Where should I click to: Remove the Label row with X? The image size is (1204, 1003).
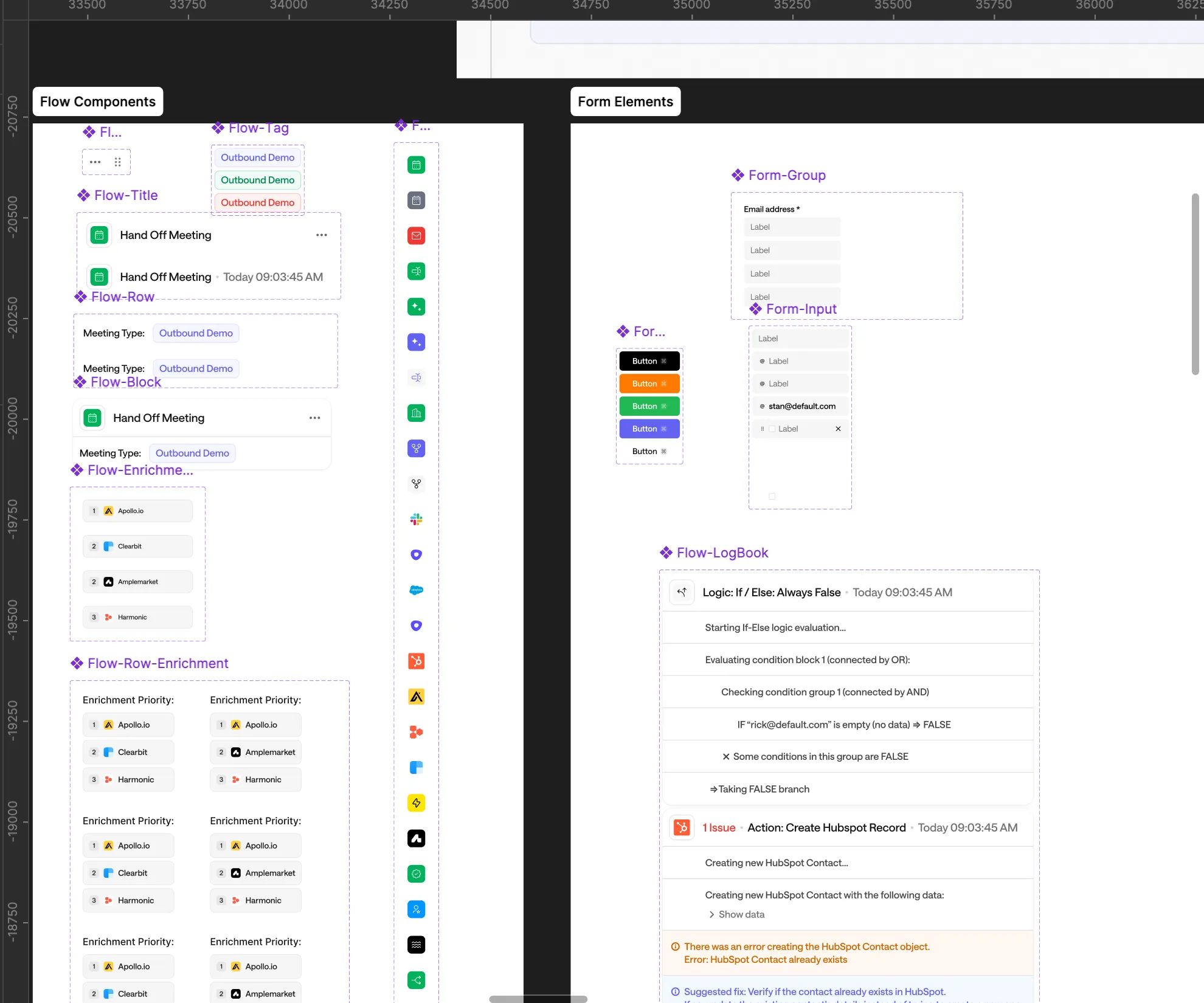click(838, 429)
